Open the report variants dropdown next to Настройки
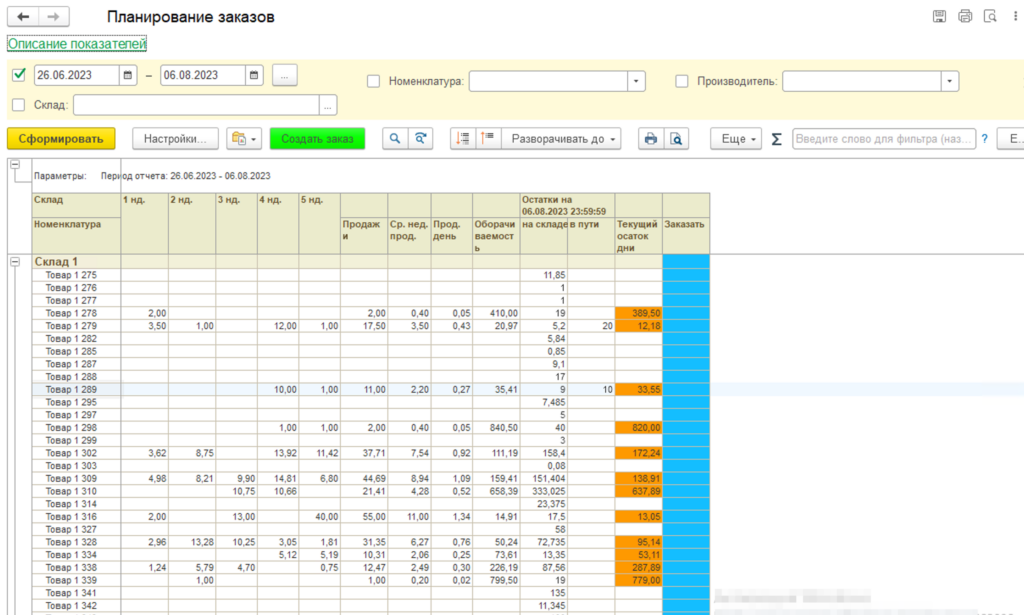This screenshot has height=615, width=1024. click(244, 138)
